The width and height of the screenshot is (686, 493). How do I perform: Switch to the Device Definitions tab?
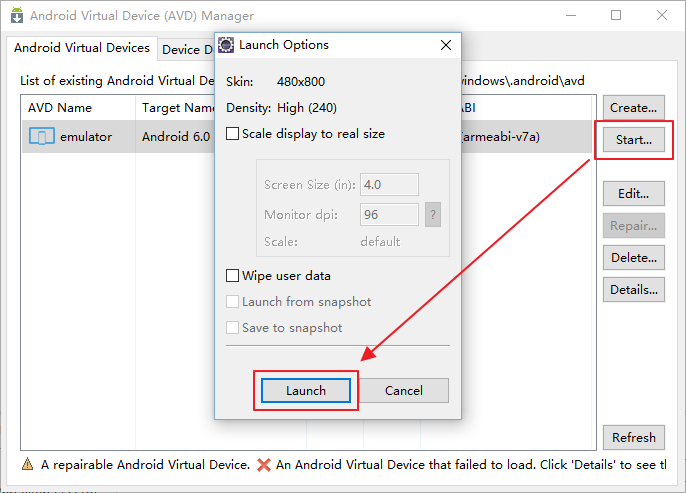point(187,49)
